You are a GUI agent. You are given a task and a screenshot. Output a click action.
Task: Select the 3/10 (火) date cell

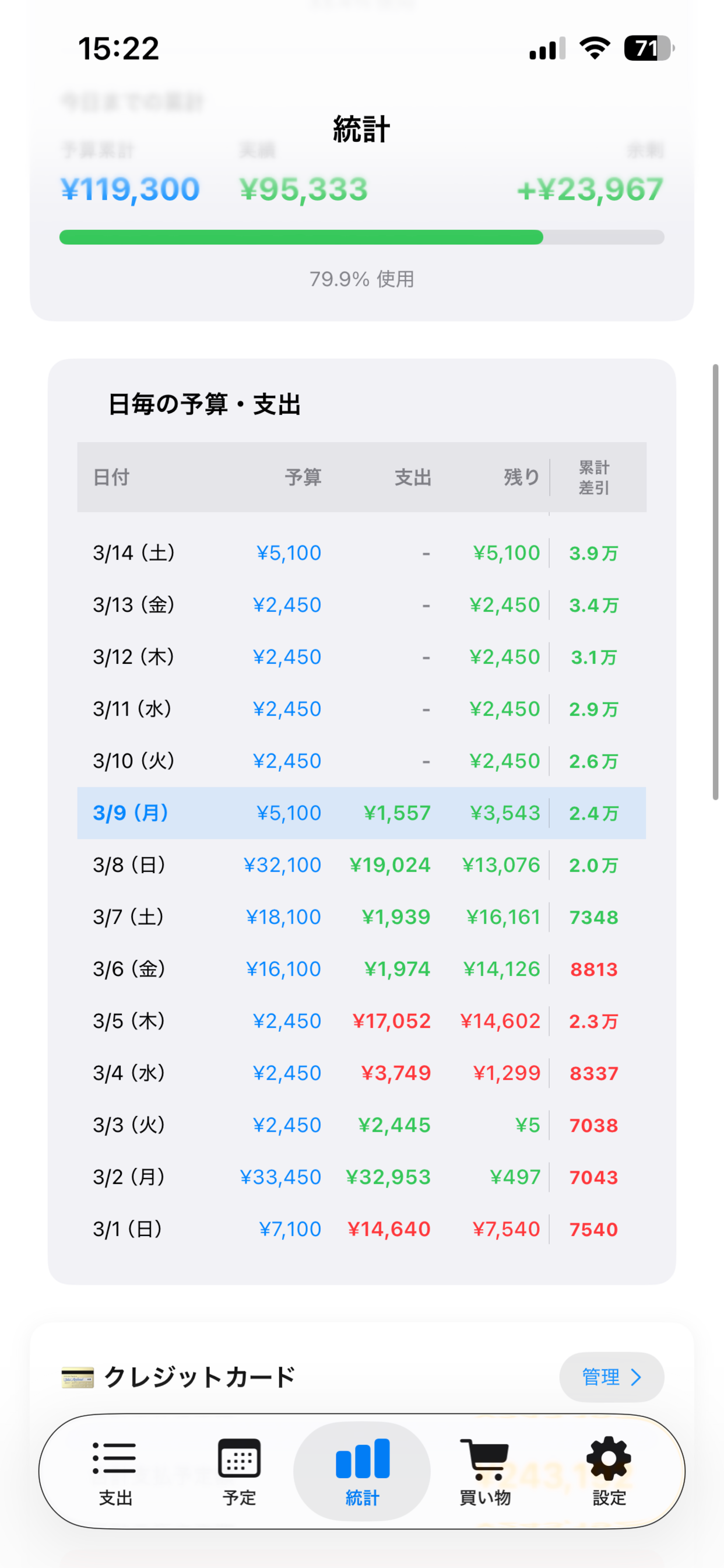[x=134, y=761]
